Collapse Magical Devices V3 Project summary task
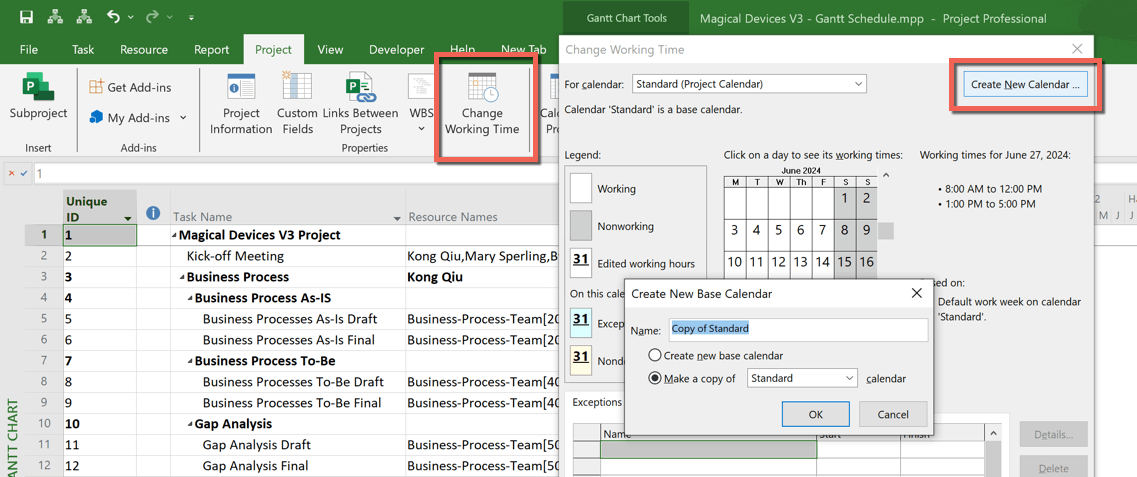This screenshot has height=477, width=1137. 174,236
